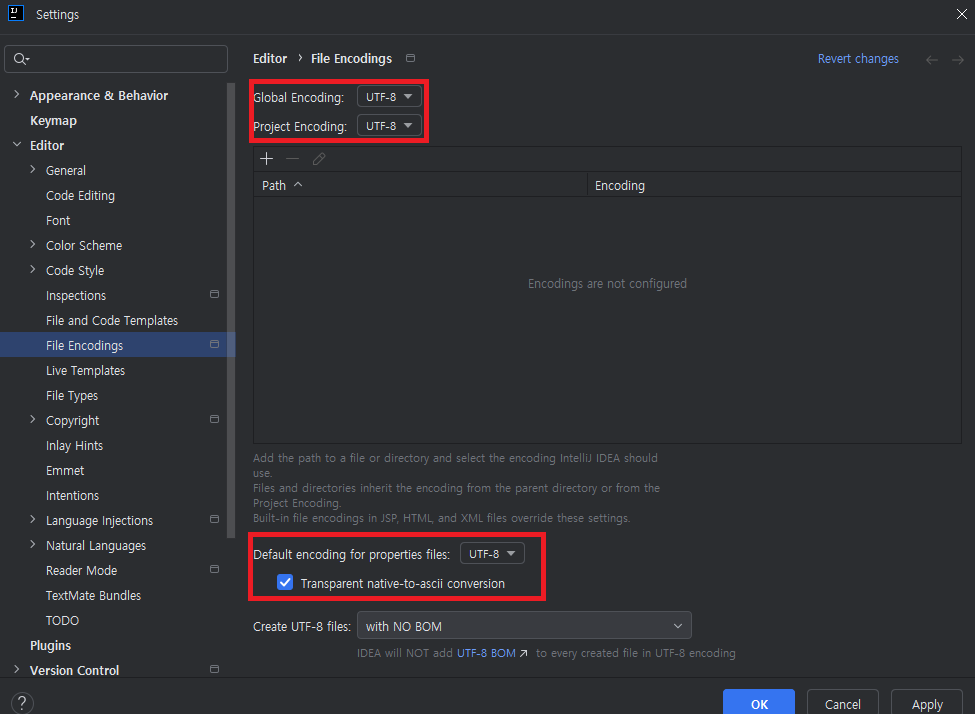Click the search magnifier icon in settings
This screenshot has height=714, width=975.
coord(20,58)
